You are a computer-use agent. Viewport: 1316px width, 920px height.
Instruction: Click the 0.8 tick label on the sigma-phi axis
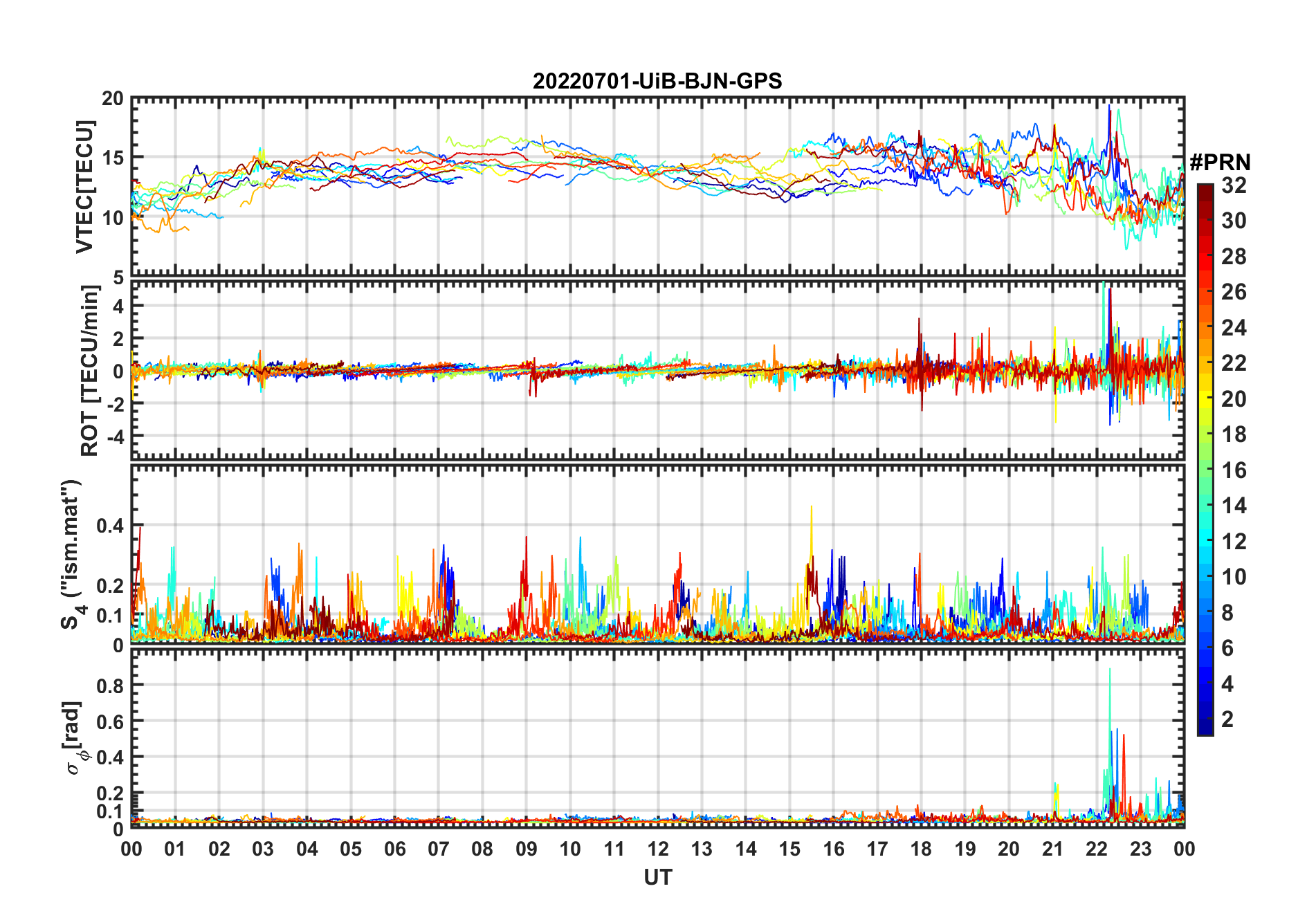111,686
